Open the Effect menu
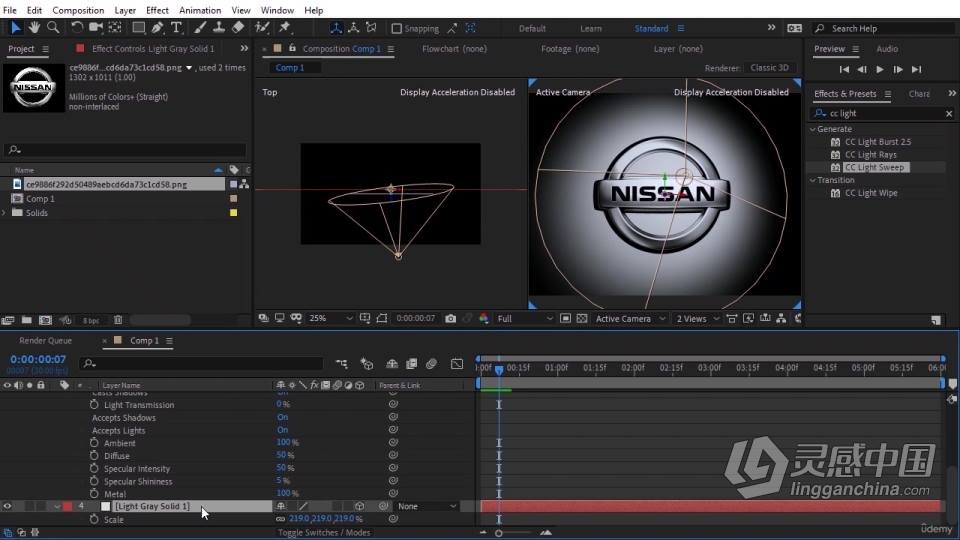 [157, 10]
